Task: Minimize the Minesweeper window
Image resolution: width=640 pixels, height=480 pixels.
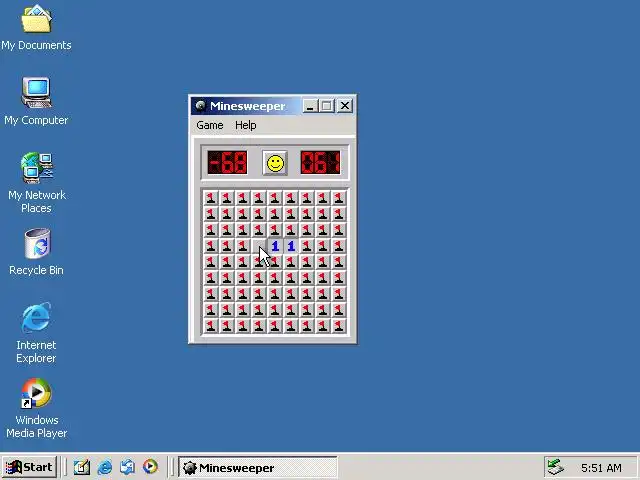Action: (x=310, y=106)
